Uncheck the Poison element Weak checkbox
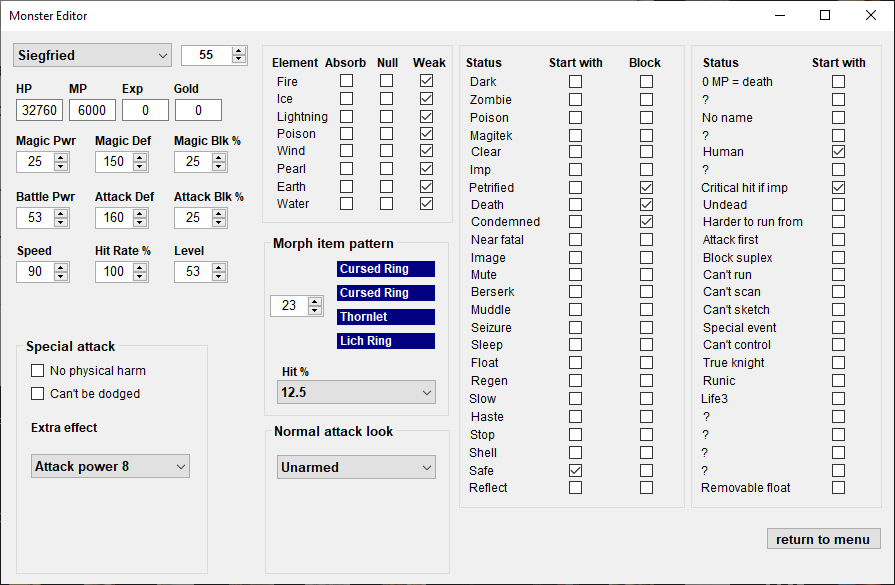895x585 pixels. point(426,134)
